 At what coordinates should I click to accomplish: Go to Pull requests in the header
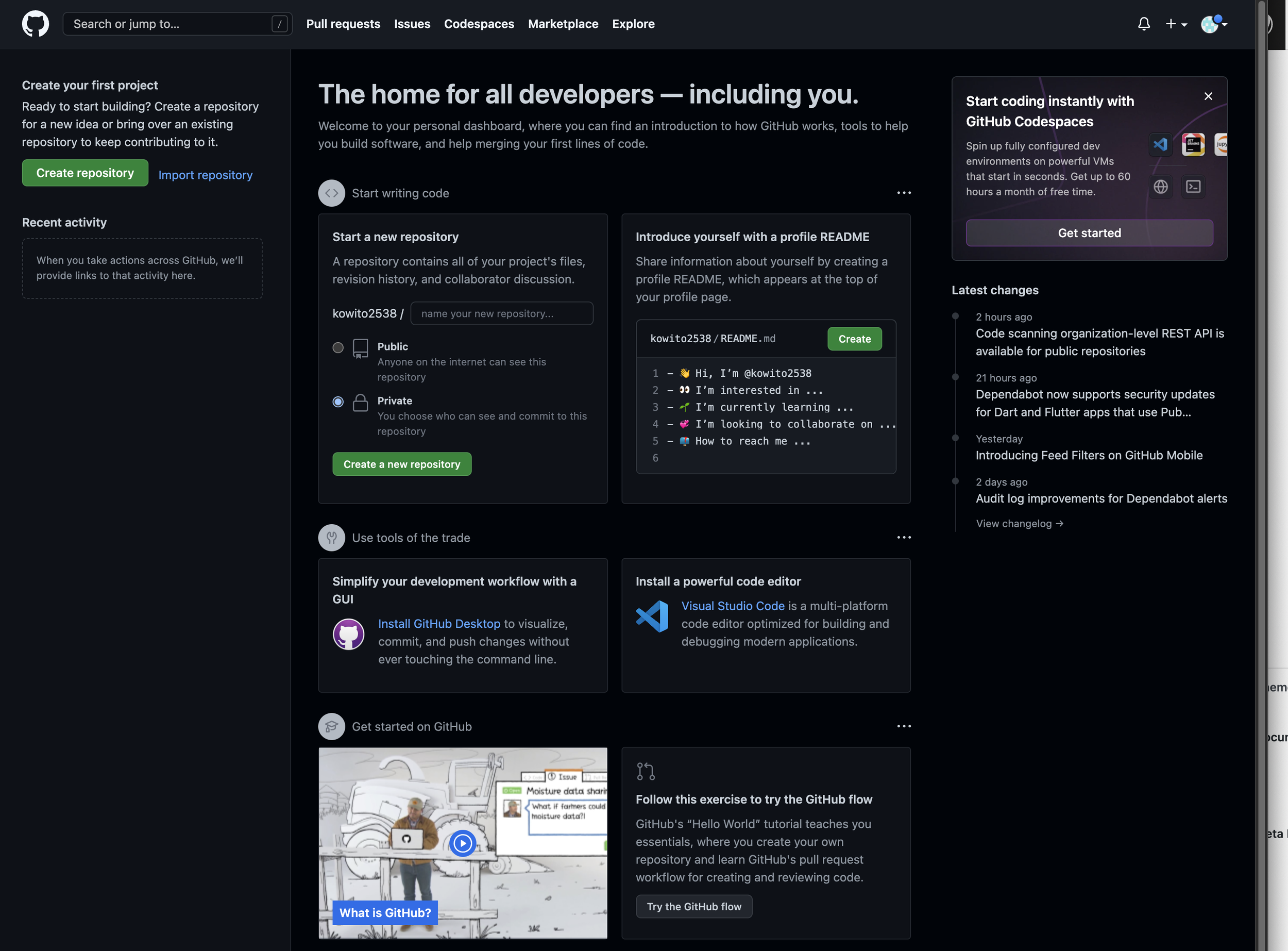click(x=343, y=24)
